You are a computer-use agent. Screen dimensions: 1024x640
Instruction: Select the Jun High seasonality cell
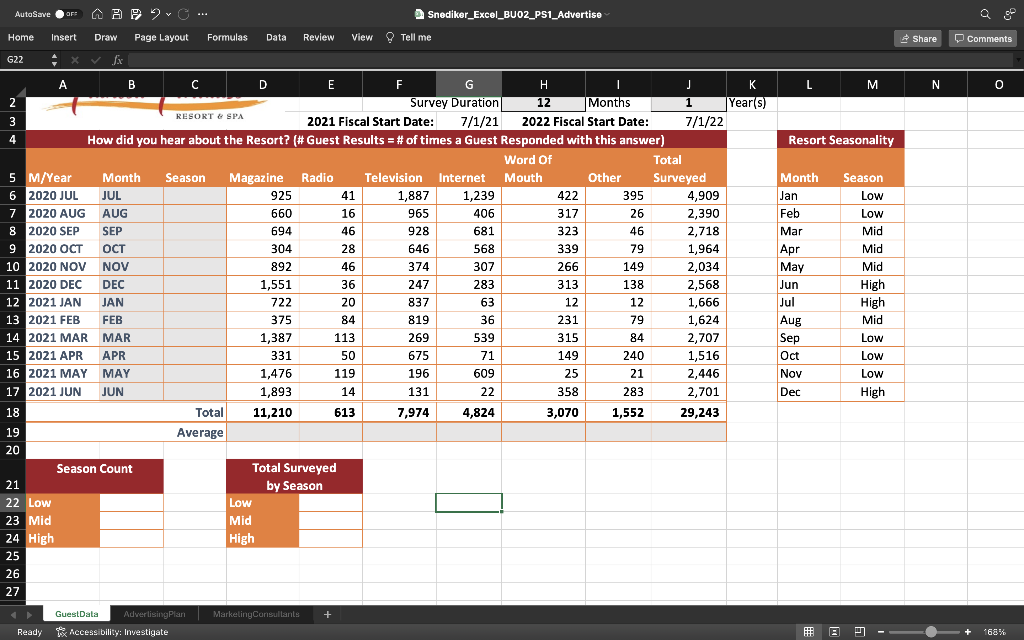coord(872,284)
